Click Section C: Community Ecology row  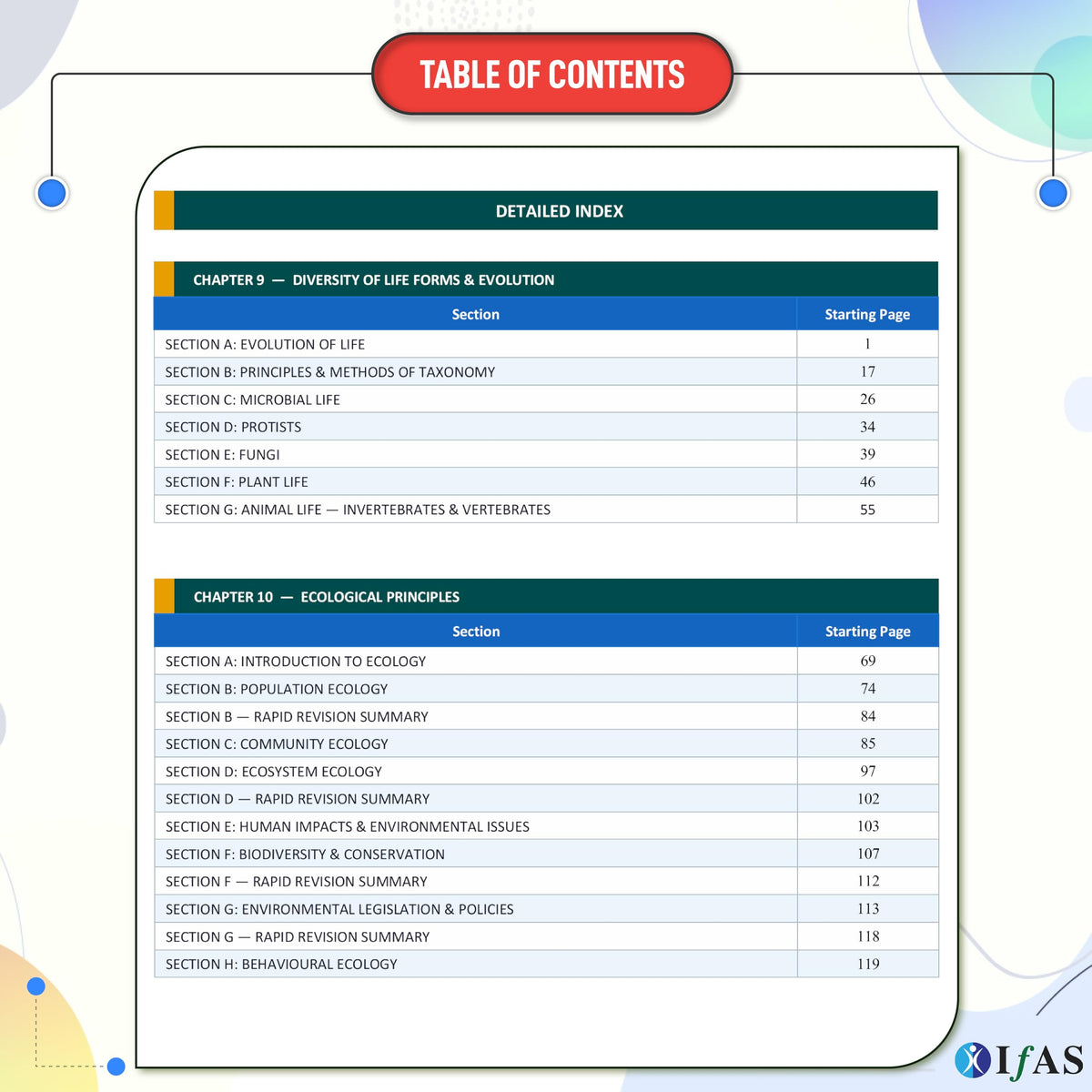tap(546, 743)
